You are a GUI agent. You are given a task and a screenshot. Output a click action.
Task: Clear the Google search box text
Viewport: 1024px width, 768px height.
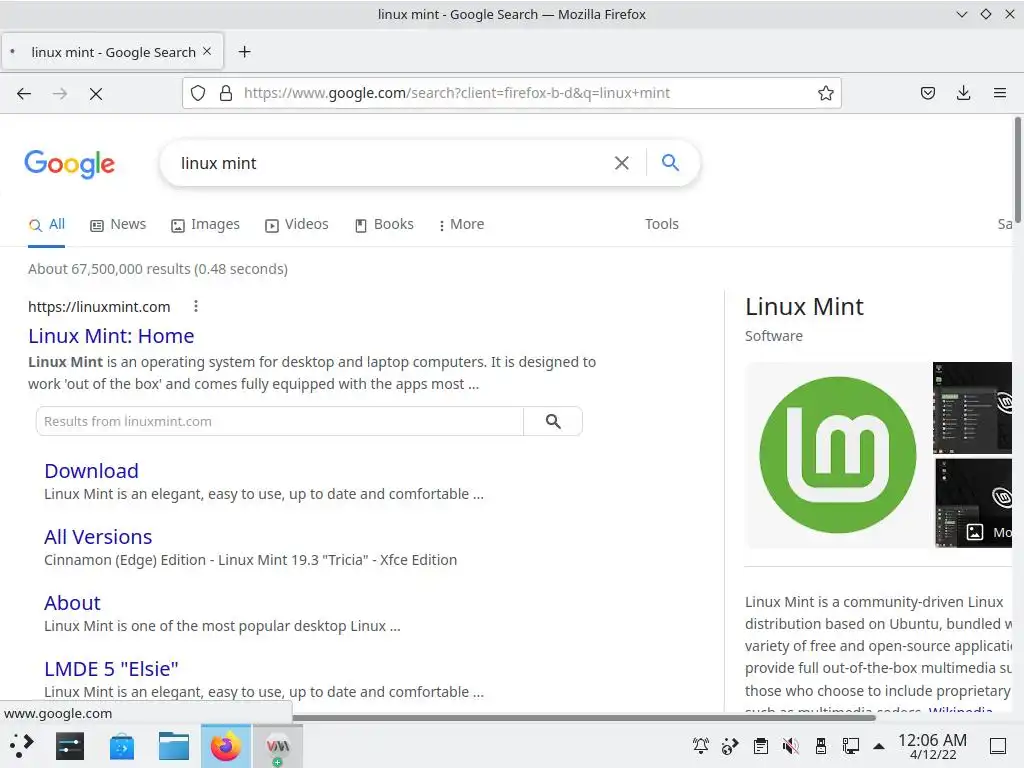tap(622, 163)
